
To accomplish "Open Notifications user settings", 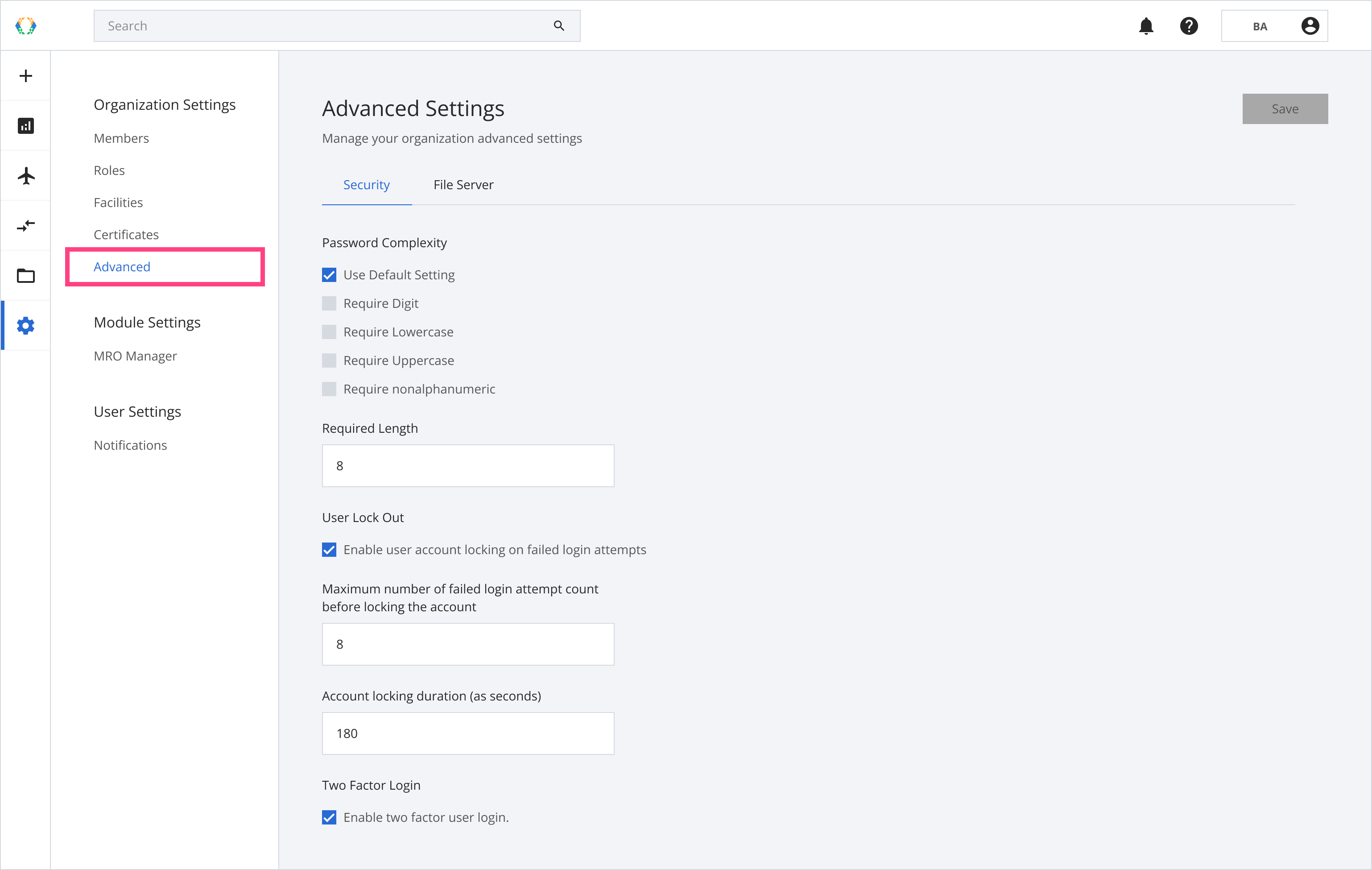I will click(131, 445).
